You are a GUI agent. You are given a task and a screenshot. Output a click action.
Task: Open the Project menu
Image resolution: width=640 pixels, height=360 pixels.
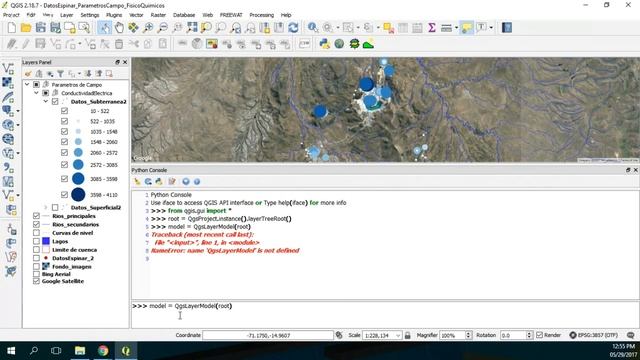(11, 15)
